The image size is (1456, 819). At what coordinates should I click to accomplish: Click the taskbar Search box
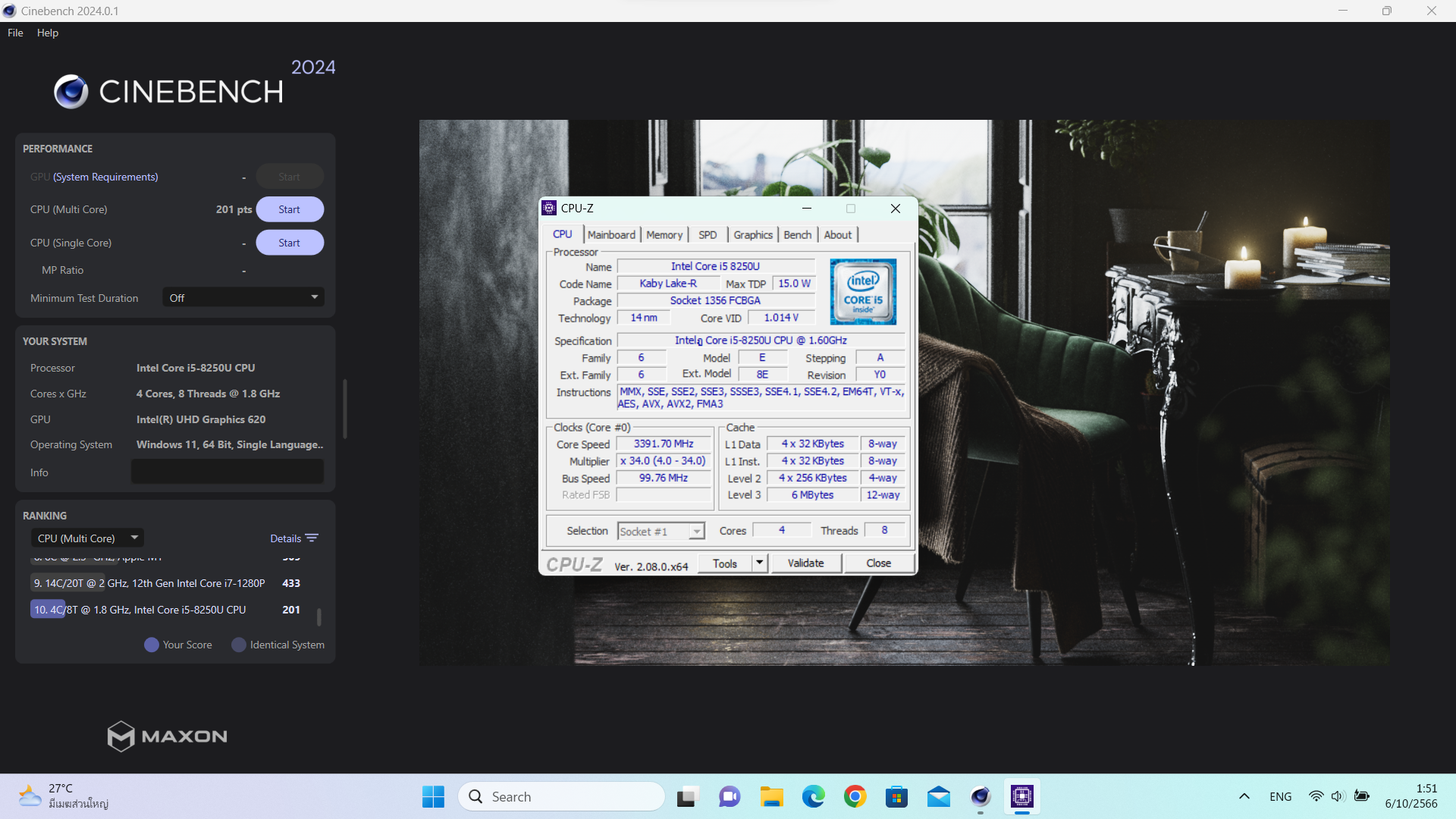tap(562, 796)
